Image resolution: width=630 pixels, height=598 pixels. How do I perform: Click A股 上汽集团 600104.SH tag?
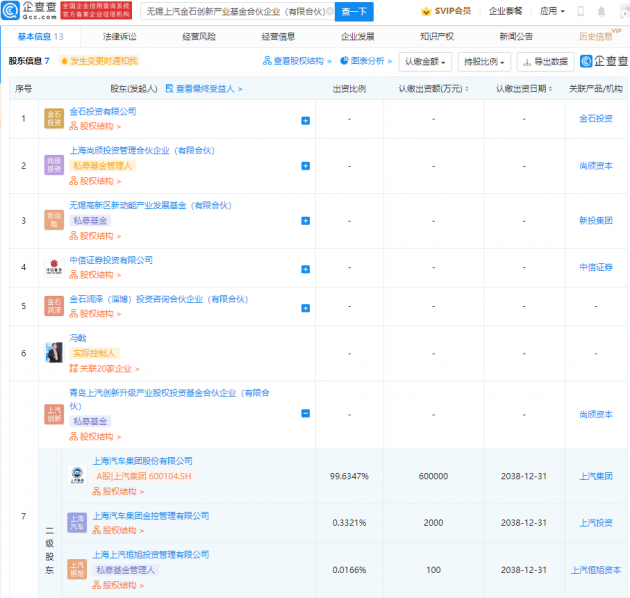(144, 476)
